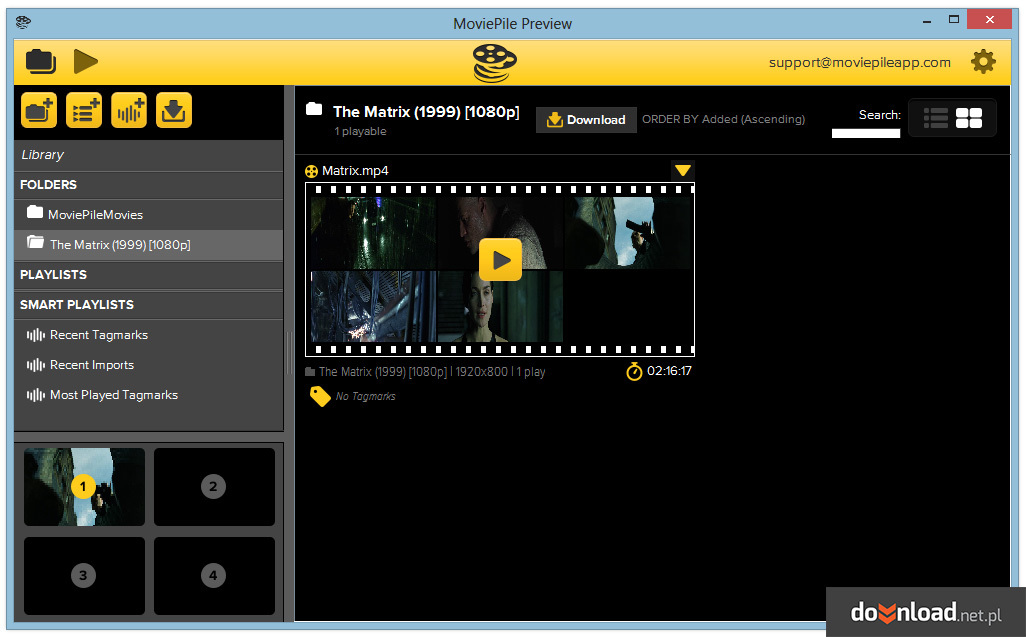Click the yellow download icon button in sidebar
This screenshot has width=1026, height=637.
point(174,110)
